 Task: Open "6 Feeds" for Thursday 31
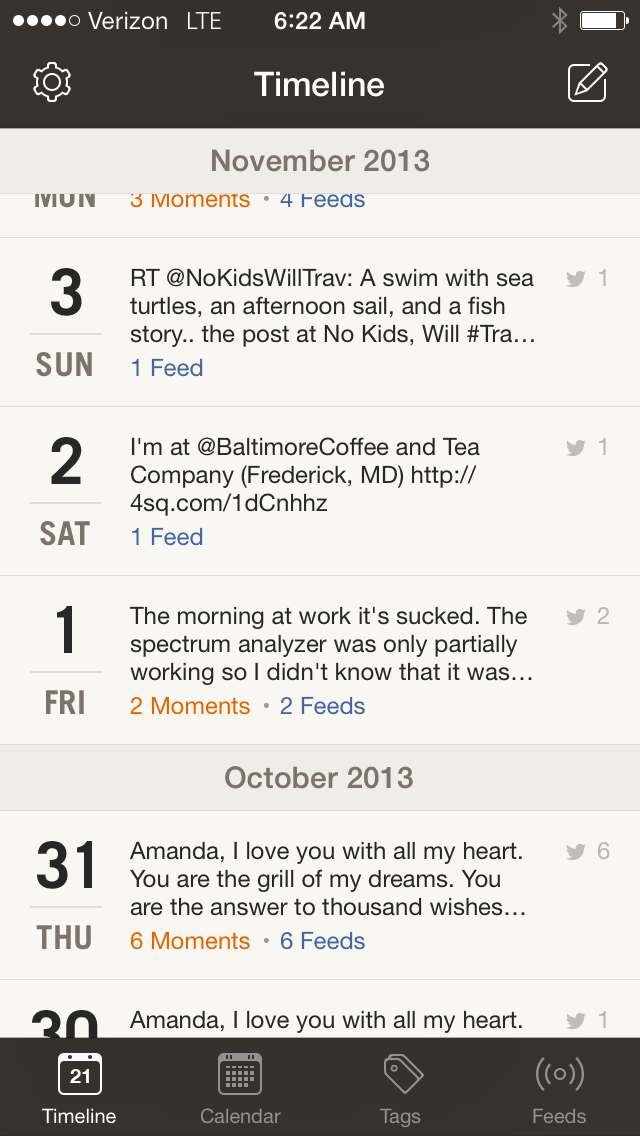[322, 941]
